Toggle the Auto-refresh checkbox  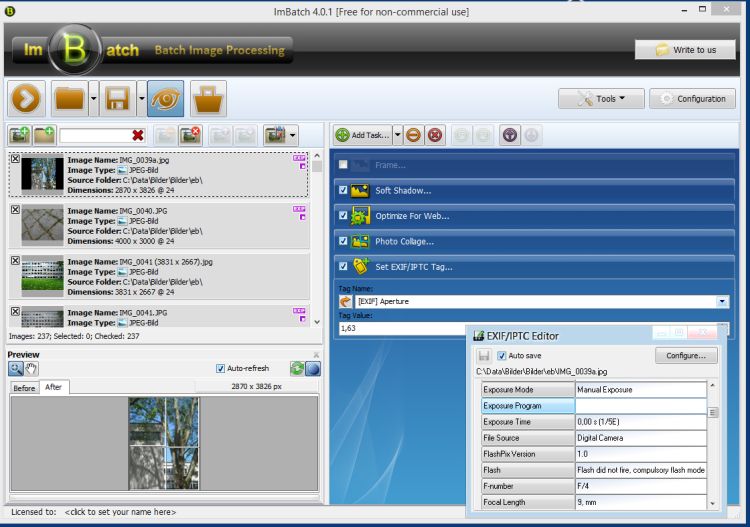(220, 368)
